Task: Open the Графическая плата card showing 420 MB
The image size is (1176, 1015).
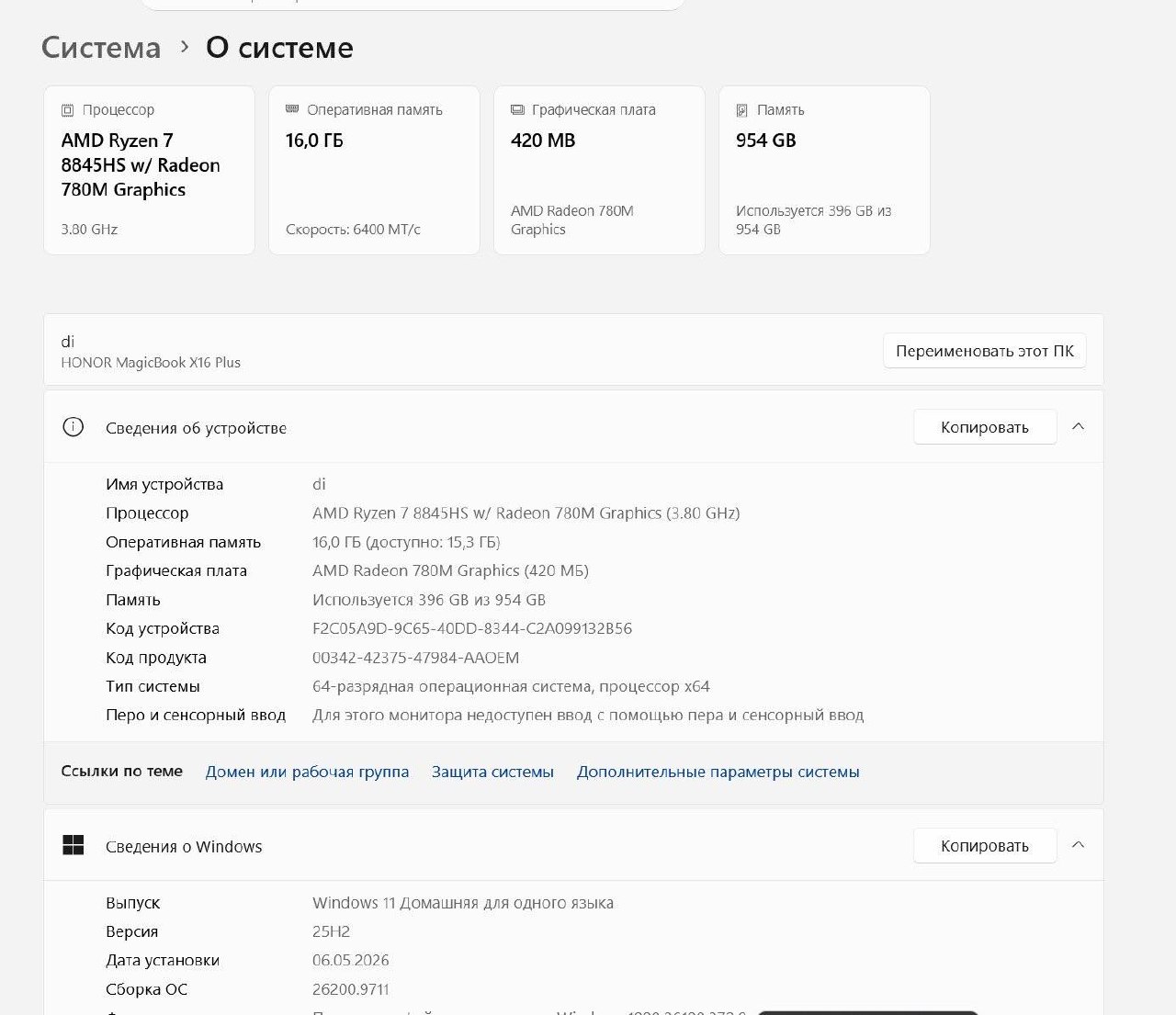Action: (599, 170)
